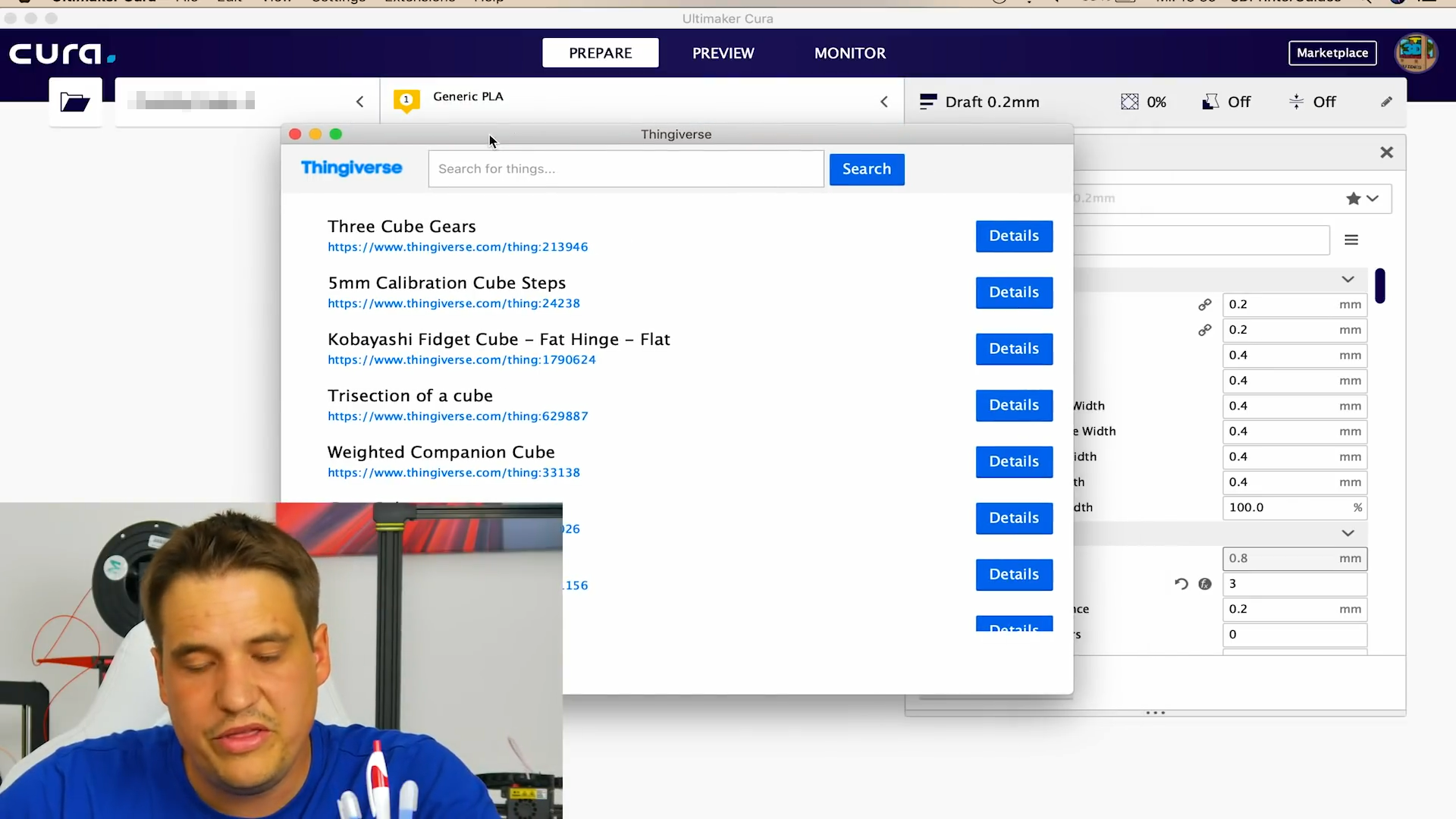The width and height of the screenshot is (1456, 819).
Task: Click the settings panel scrollbar thumb
Action: (1380, 286)
